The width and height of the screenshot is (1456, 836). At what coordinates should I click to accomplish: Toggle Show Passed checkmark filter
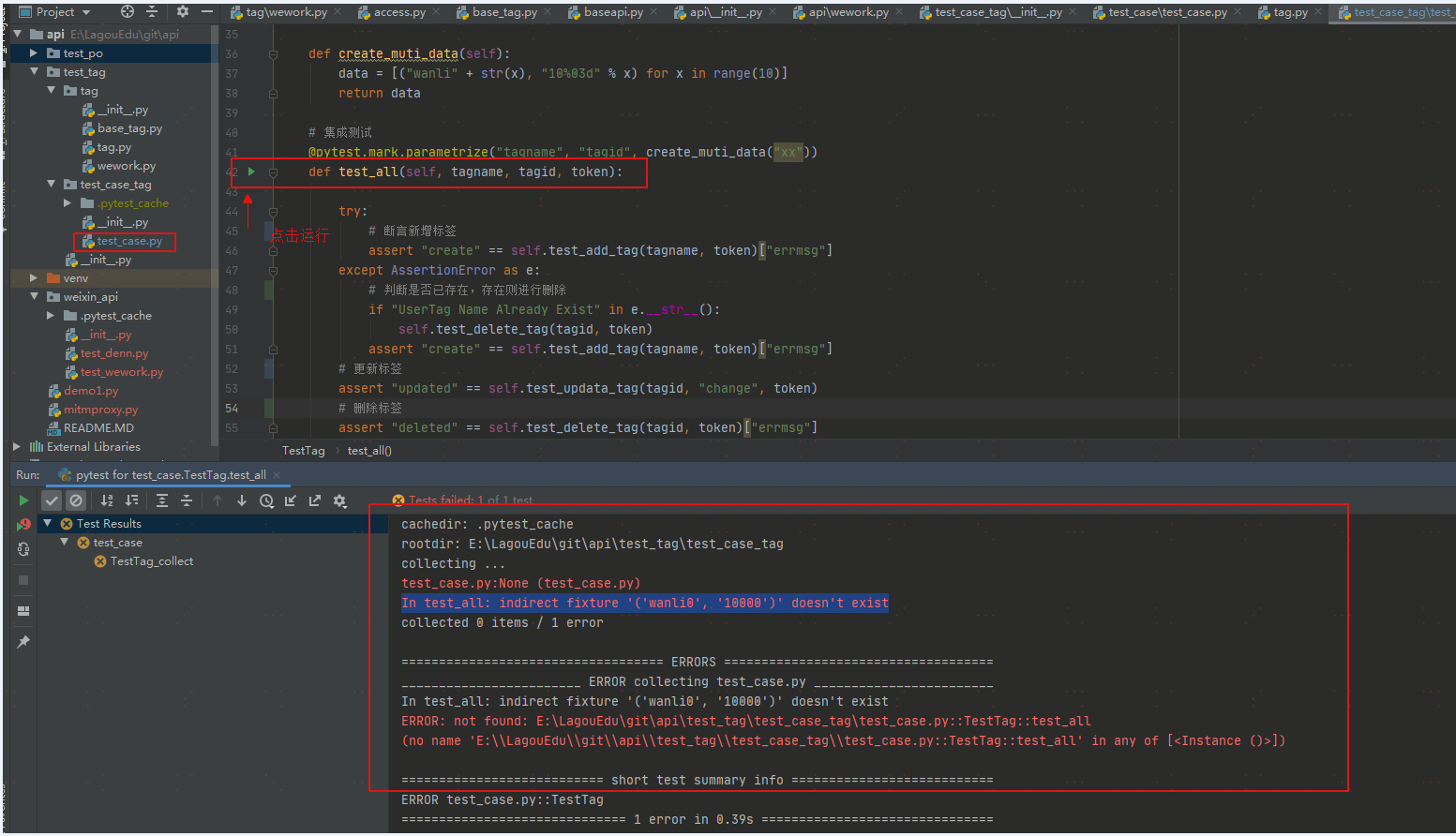click(x=52, y=500)
